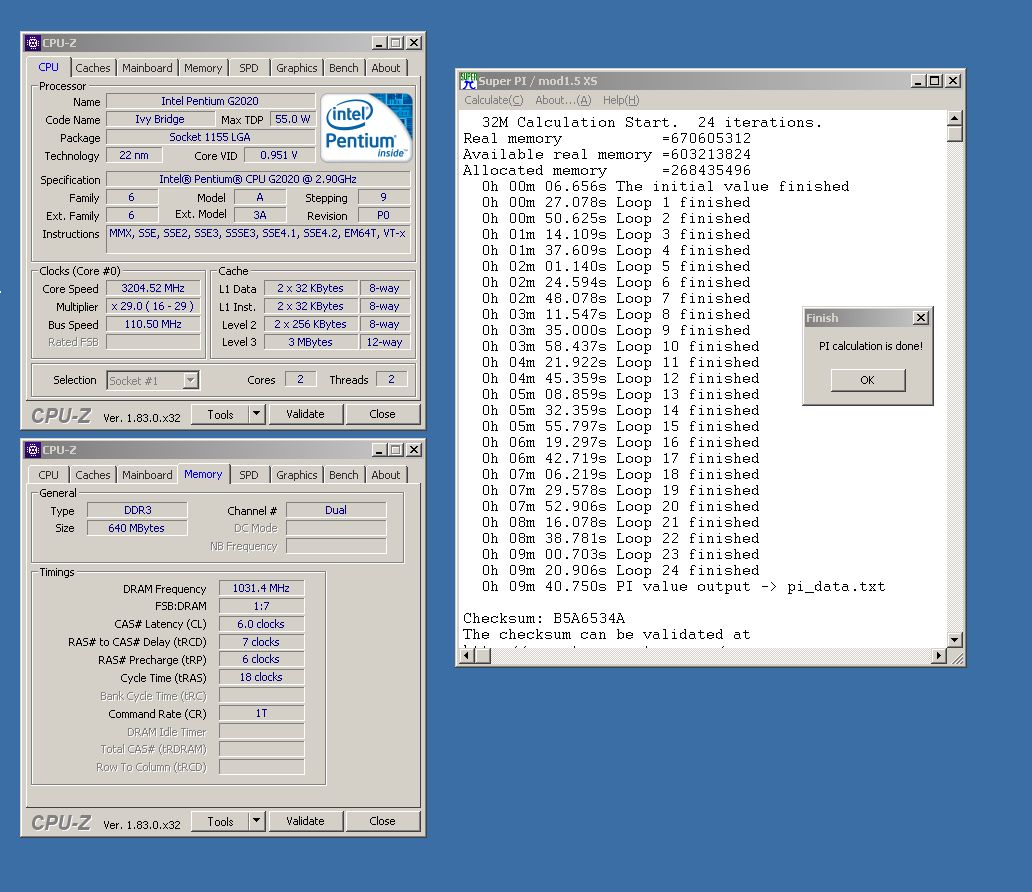The width and height of the screenshot is (1032, 892).
Task: Open the Caches tab in the top CPU-Z window
Action: 93,68
